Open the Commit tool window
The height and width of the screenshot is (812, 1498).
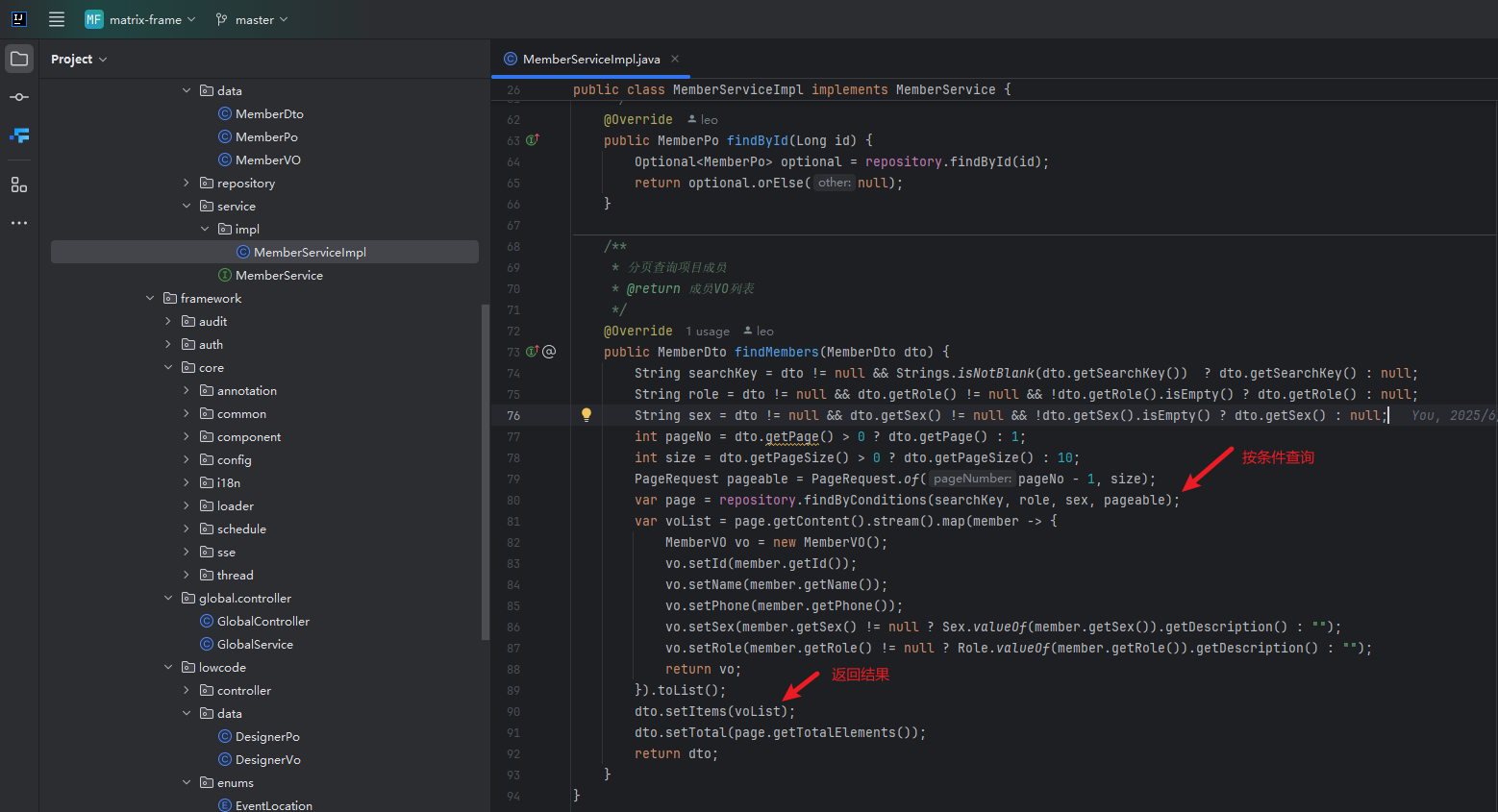19,97
